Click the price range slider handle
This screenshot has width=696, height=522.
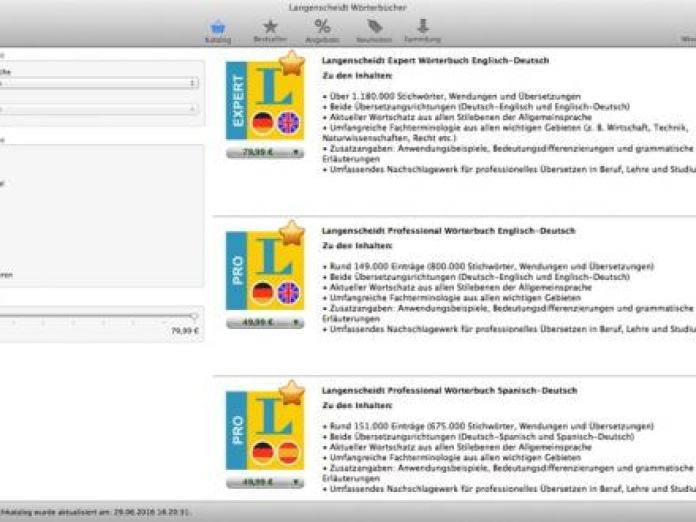[194, 316]
